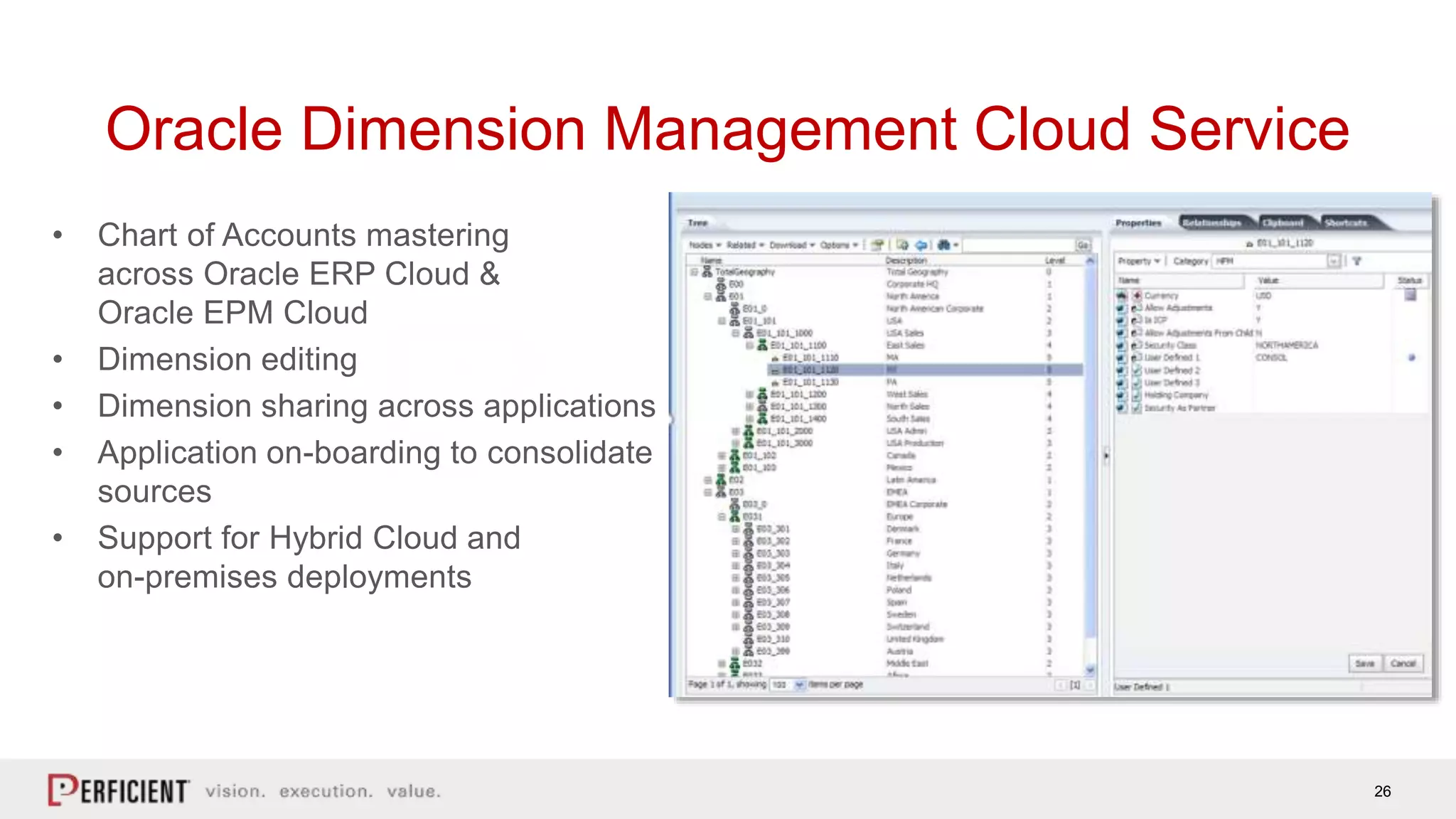The image size is (1456, 819).
Task: Open the Options menu
Action: tap(839, 245)
